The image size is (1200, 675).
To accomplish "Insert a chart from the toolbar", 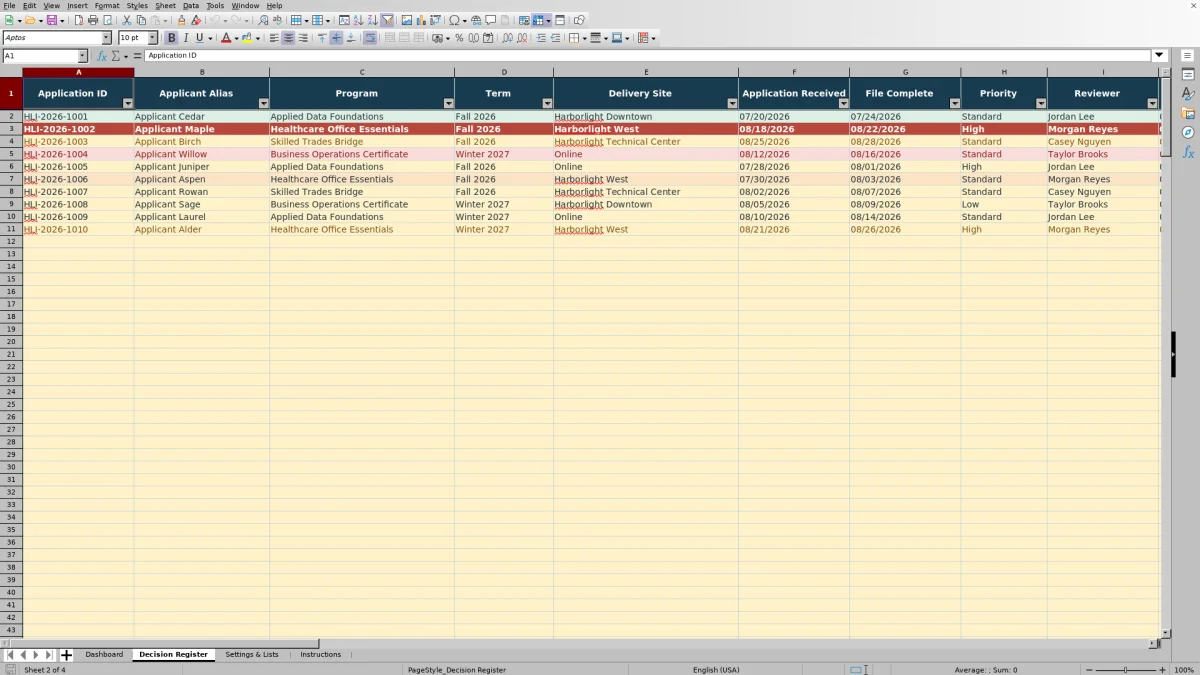I will 420,20.
